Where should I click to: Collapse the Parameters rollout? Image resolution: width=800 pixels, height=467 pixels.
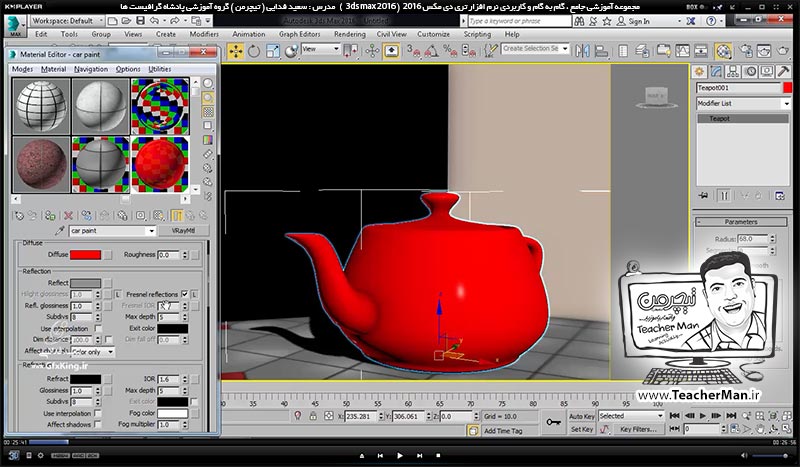[741, 222]
